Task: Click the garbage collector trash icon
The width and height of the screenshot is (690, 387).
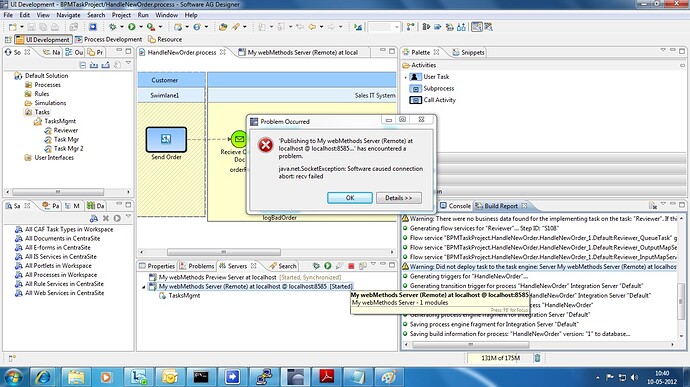Action: [x=537, y=358]
